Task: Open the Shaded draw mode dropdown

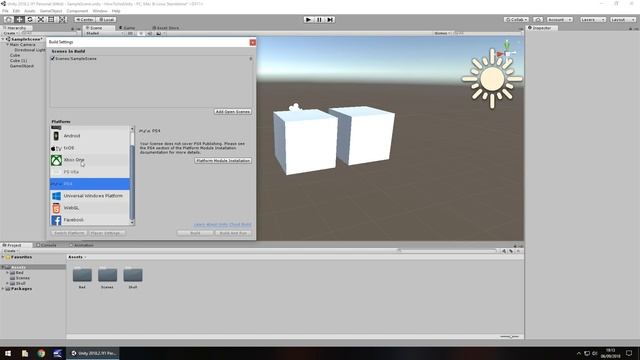Action: pos(104,33)
